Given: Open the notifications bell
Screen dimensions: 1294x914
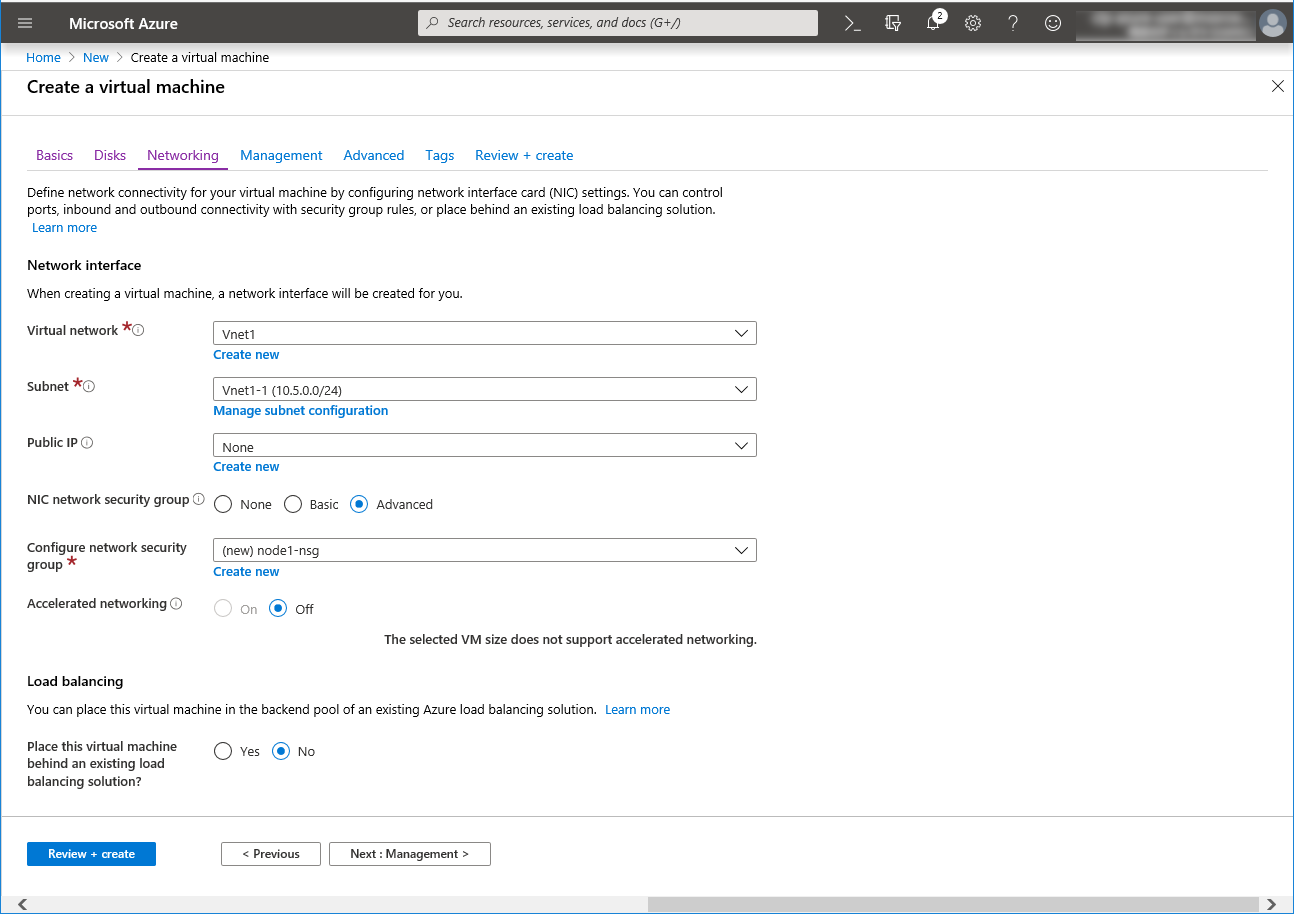Looking at the screenshot, I should [933, 23].
